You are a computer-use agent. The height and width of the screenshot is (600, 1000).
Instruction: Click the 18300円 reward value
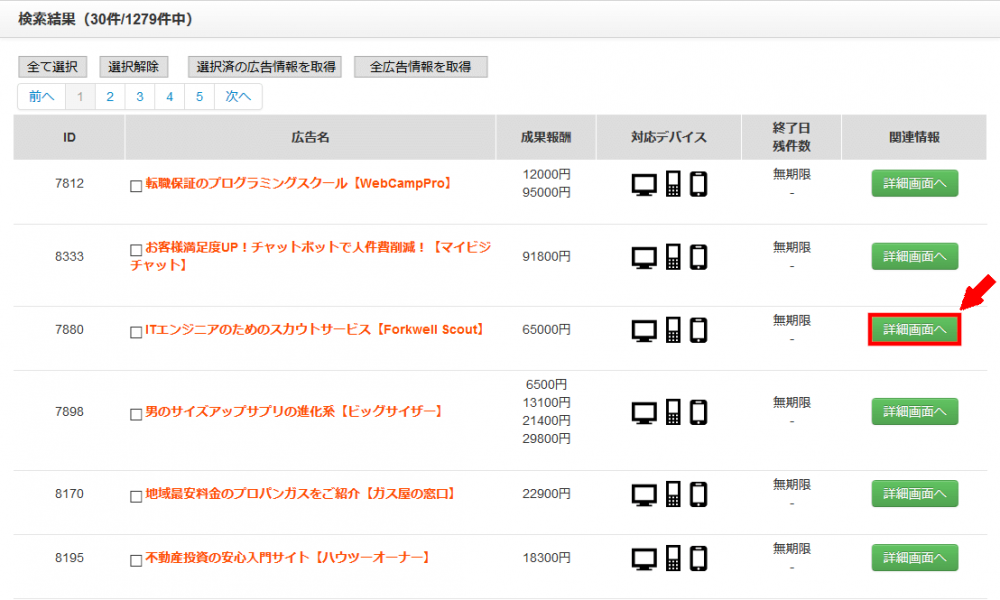(x=547, y=558)
